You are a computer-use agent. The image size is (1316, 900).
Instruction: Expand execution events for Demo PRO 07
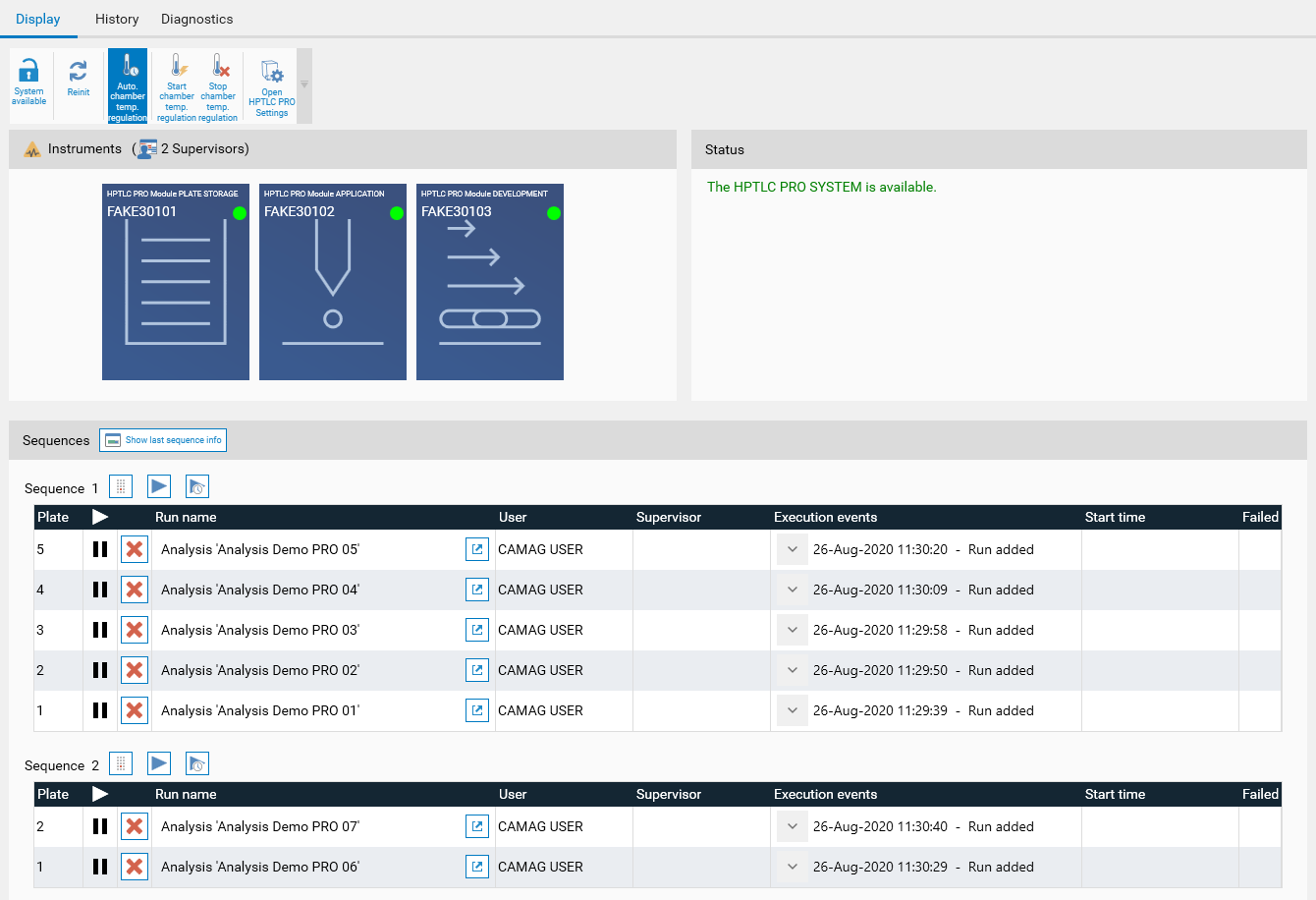click(x=793, y=826)
